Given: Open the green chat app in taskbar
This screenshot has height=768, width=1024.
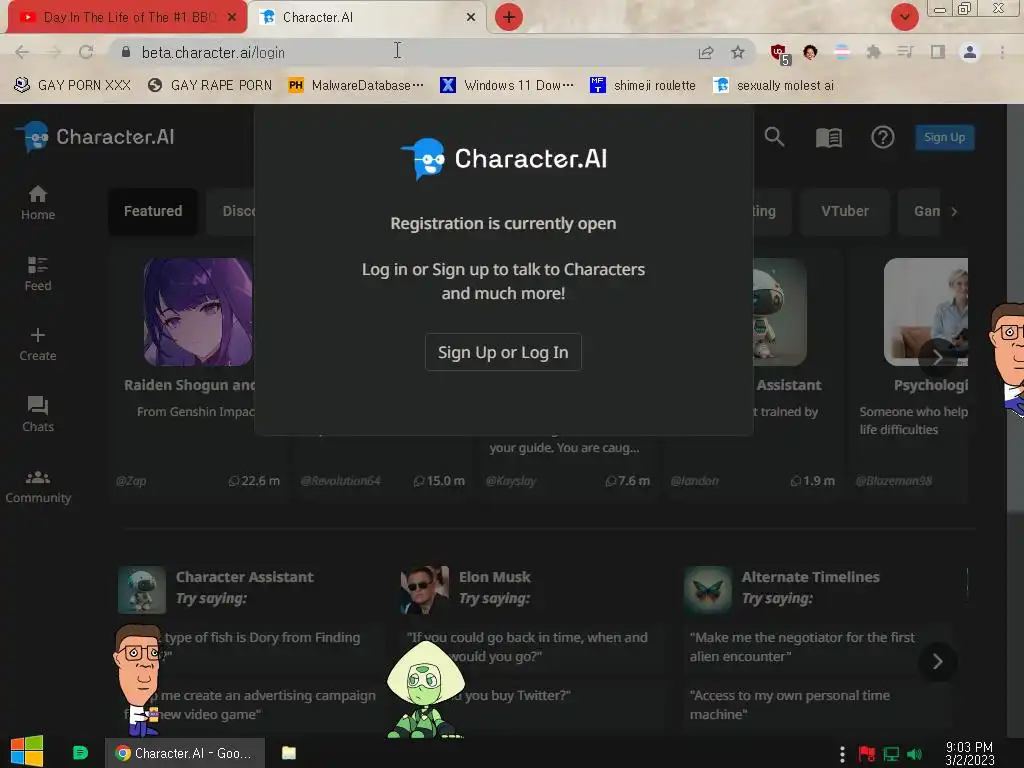Looking at the screenshot, I should [x=80, y=752].
